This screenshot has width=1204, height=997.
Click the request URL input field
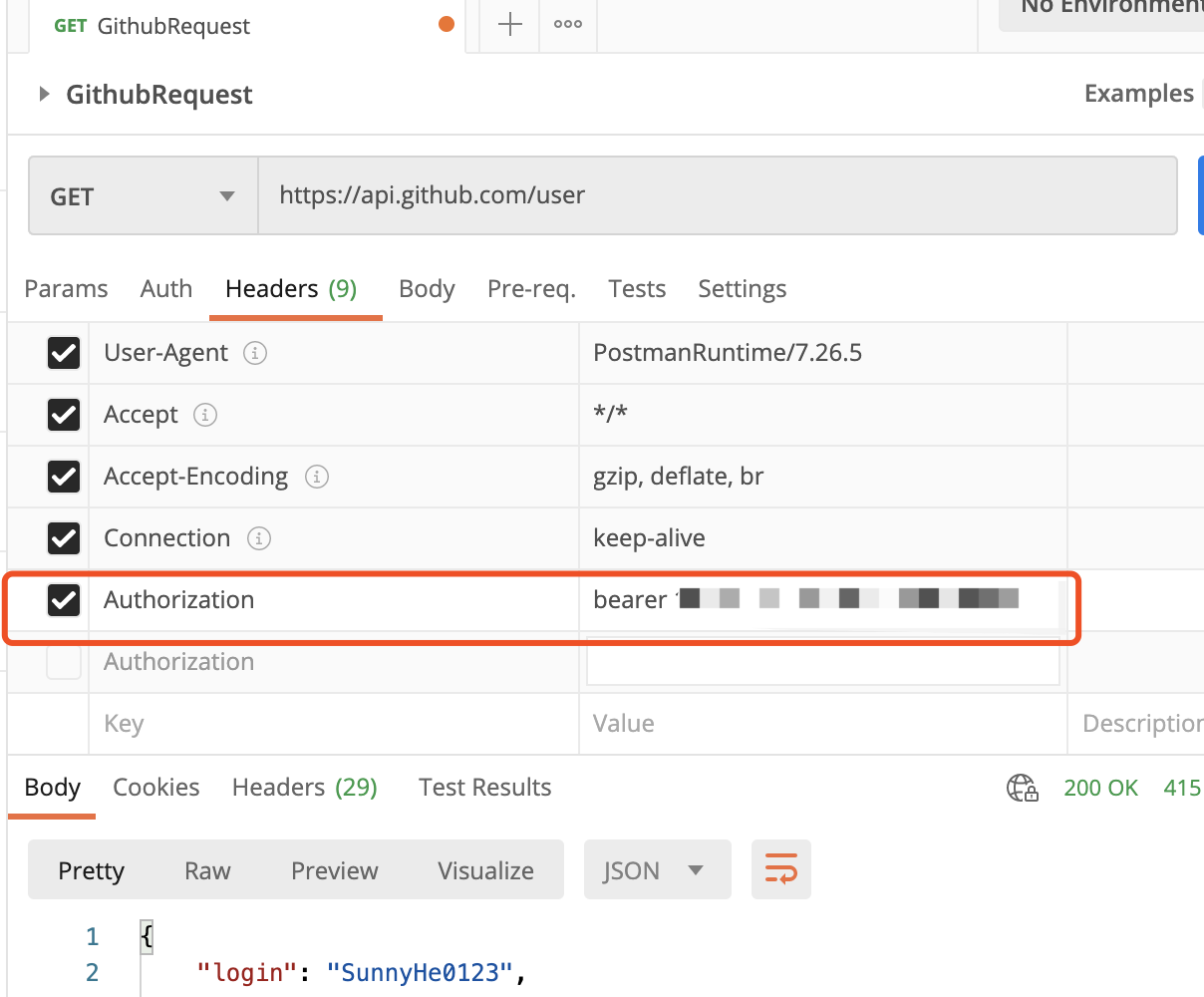tap(718, 195)
